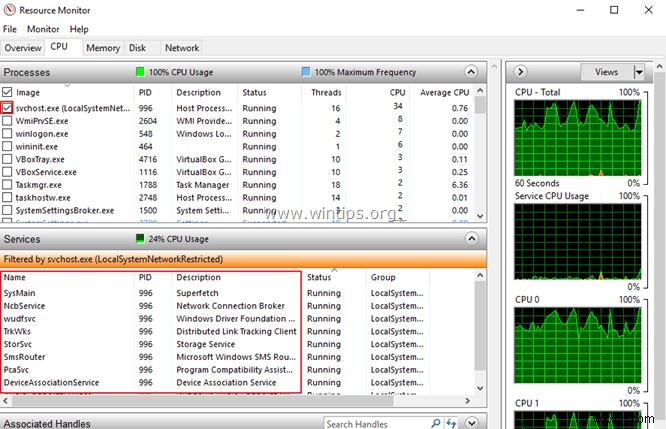Click the CPU 0 graph
The height and width of the screenshot is (429, 666).
pyautogui.click(x=578, y=345)
